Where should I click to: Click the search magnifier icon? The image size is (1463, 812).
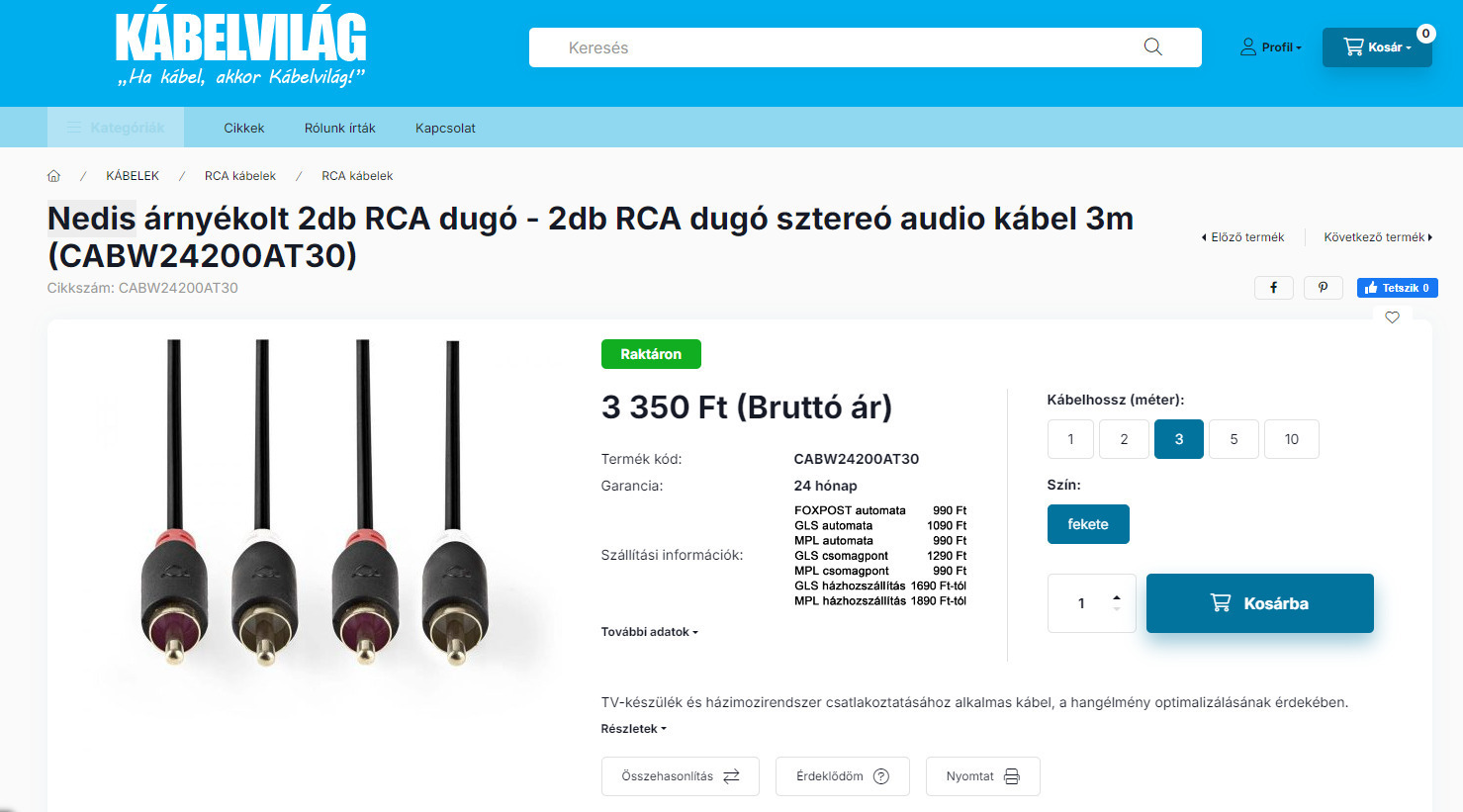click(1152, 46)
